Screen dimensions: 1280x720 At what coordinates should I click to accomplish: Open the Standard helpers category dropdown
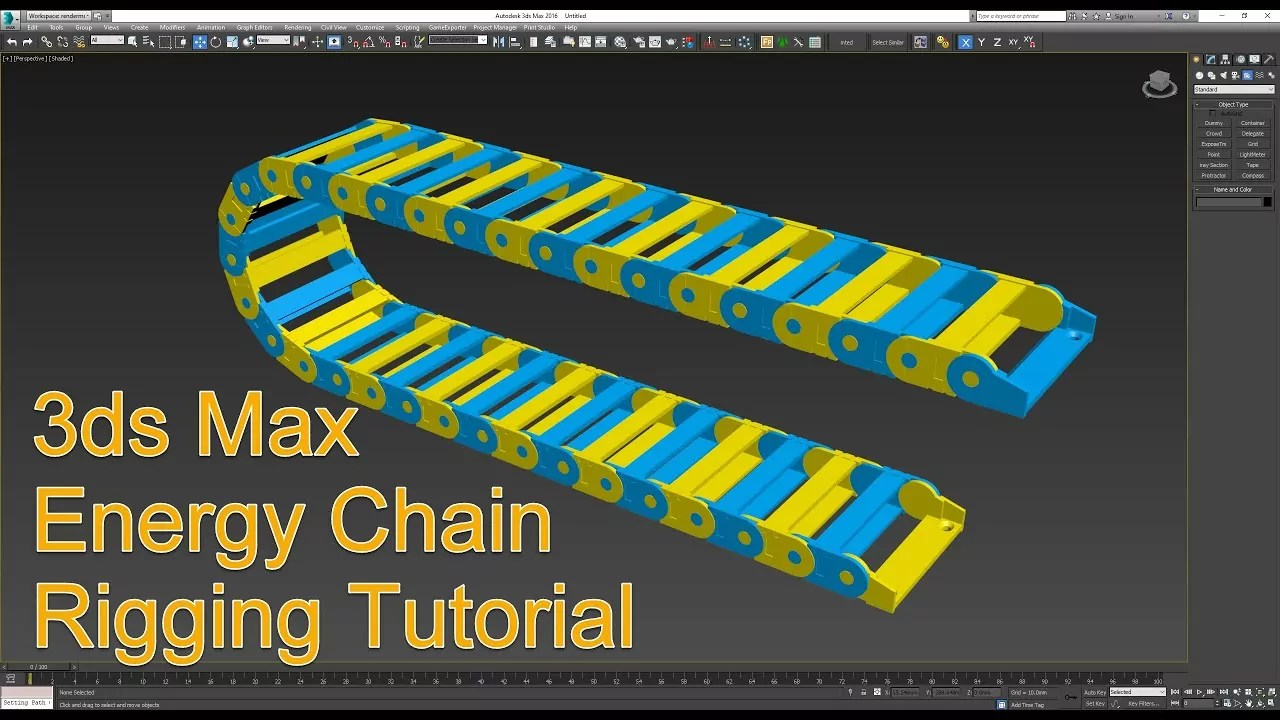[x=1234, y=90]
